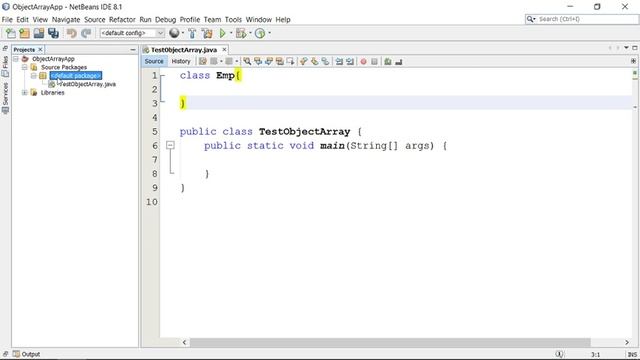Select Source Packages in project tree

(x=64, y=67)
